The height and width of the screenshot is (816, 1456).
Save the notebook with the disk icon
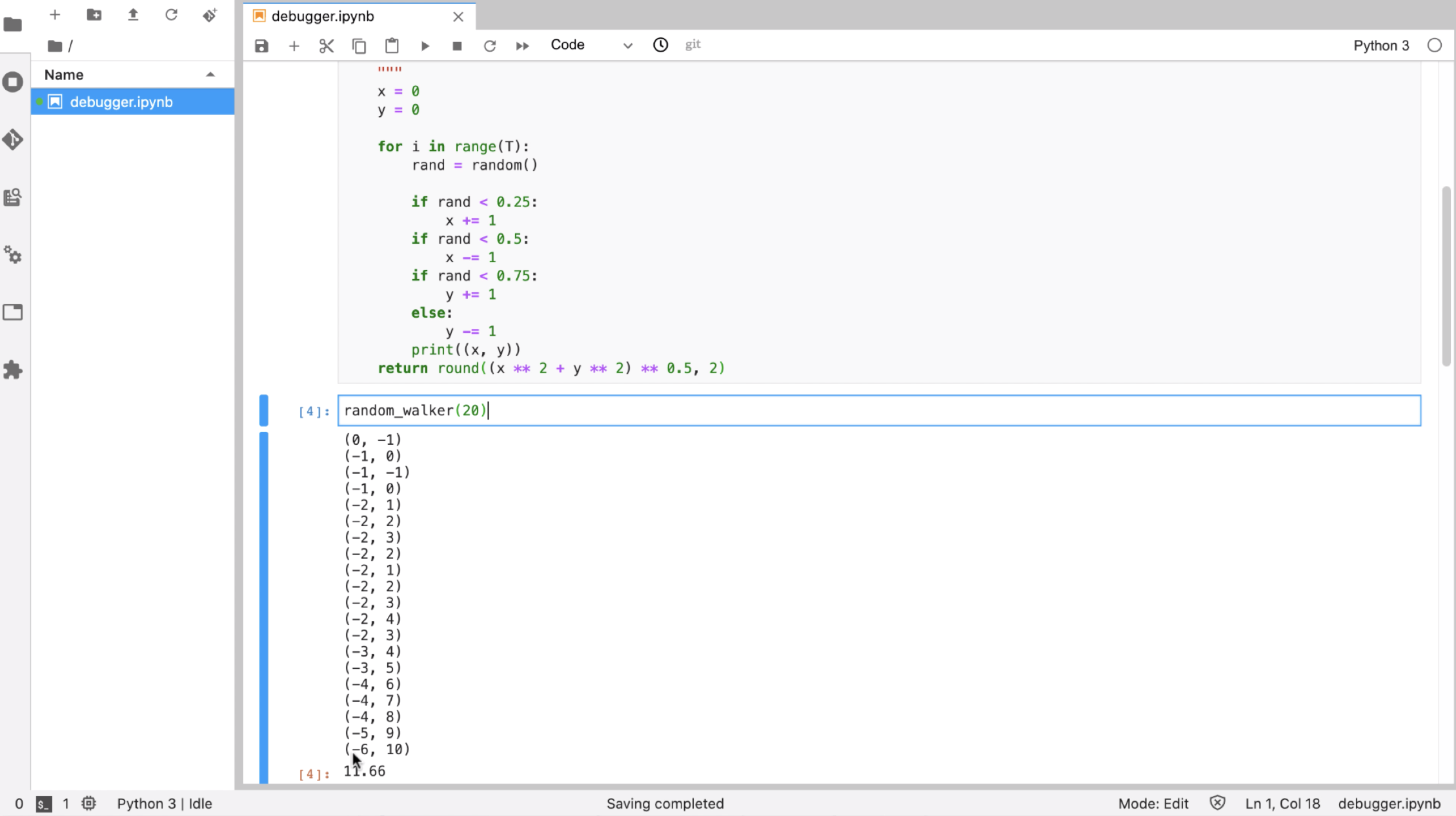(261, 46)
